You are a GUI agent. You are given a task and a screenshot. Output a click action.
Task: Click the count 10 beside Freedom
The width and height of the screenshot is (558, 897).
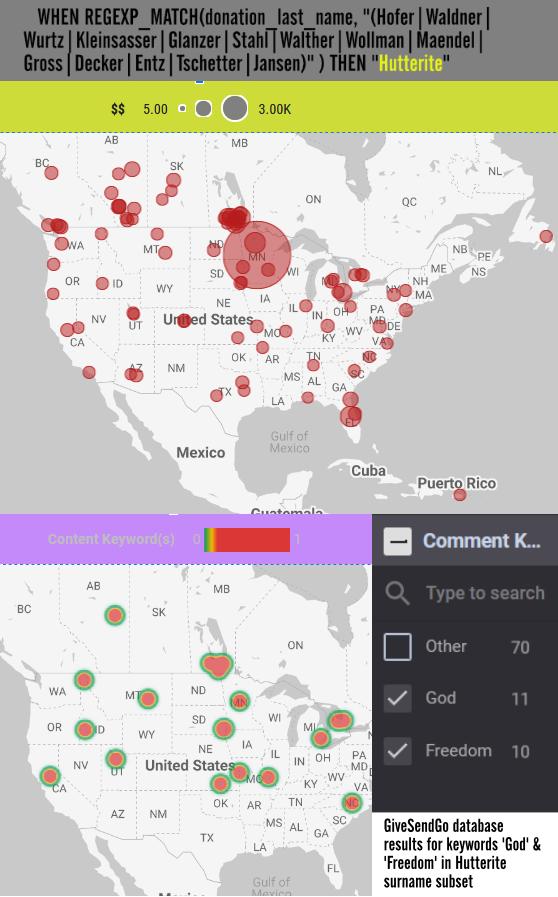pyautogui.click(x=520, y=751)
